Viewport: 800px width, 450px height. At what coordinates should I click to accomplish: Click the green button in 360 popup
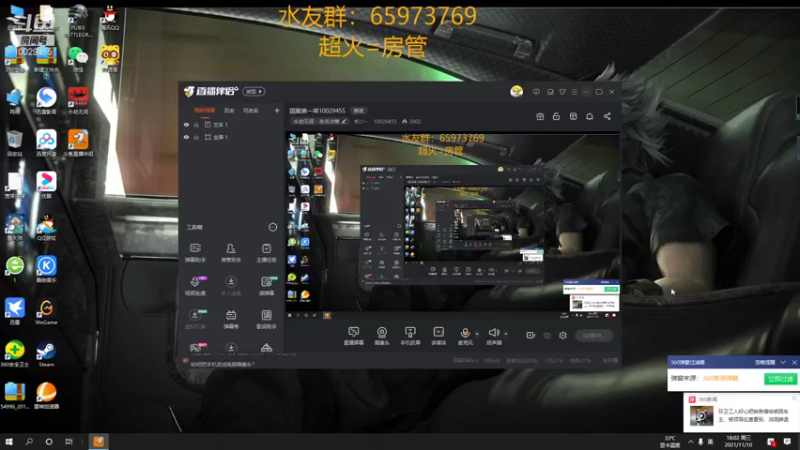point(780,379)
